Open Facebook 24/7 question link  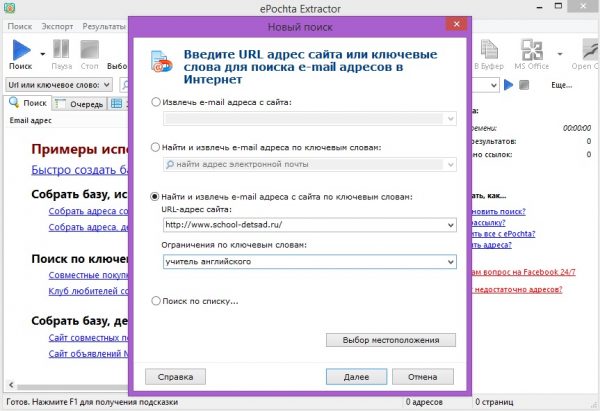click(x=523, y=272)
